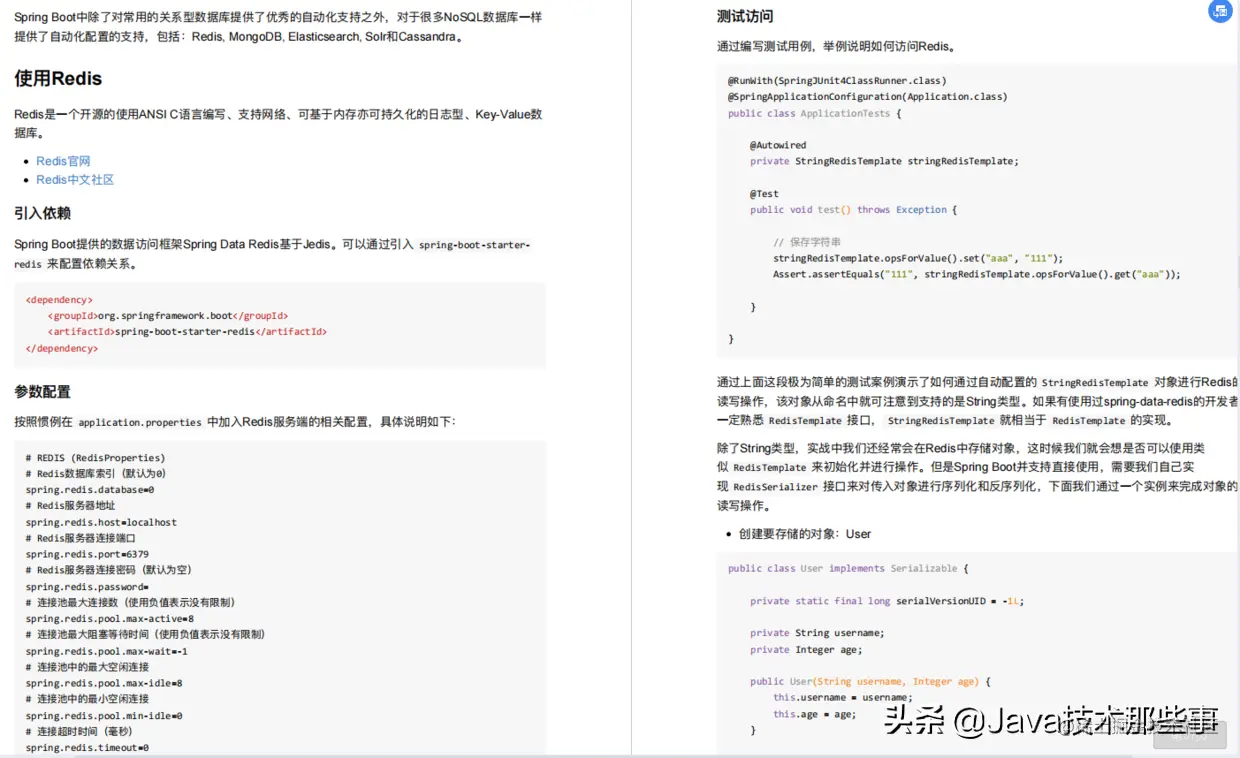Image resolution: width=1240 pixels, height=758 pixels.
Task: Click the '// 保存字符串' comment line
Action: [807, 242]
